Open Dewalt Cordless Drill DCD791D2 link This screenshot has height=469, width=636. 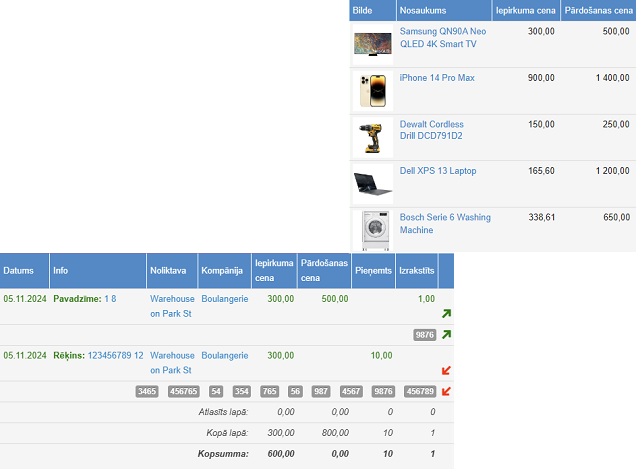(432, 130)
